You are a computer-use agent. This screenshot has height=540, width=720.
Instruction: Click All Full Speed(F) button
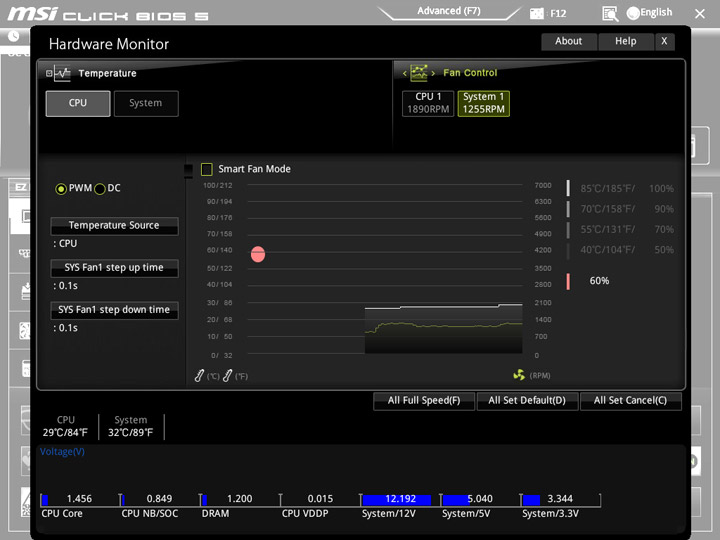424,401
